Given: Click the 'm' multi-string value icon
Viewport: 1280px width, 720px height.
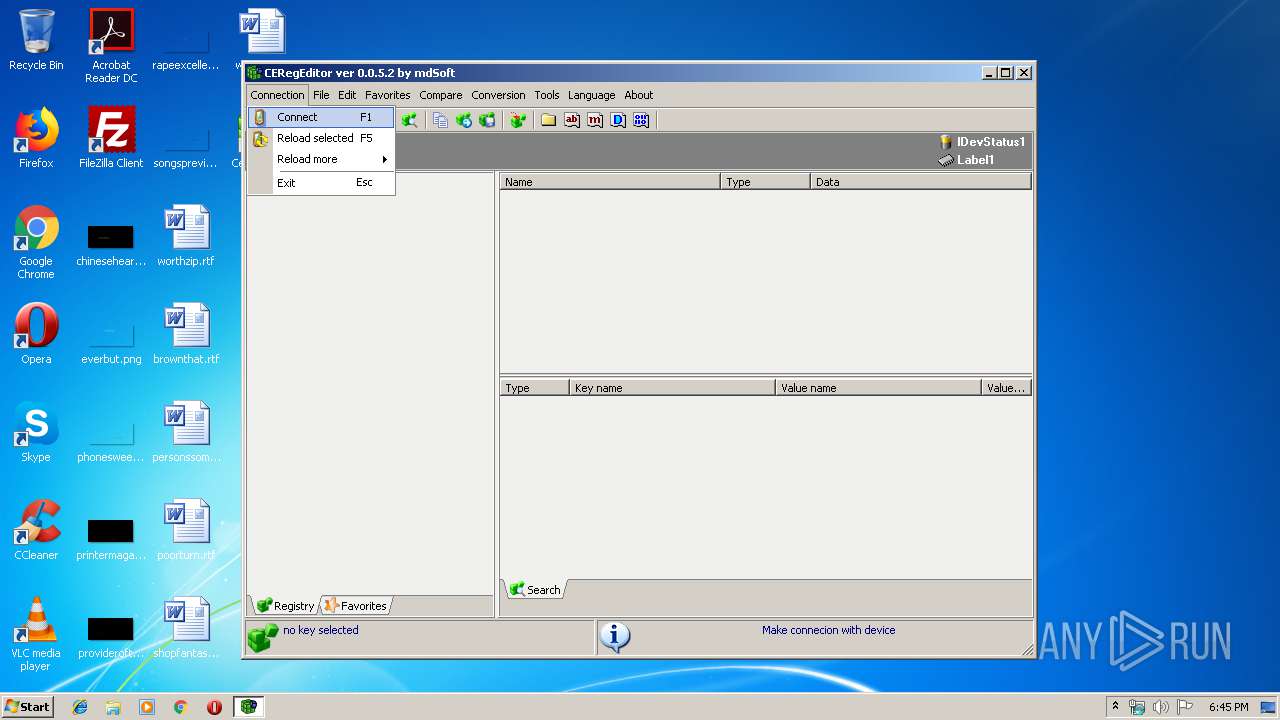Looking at the screenshot, I should (x=595, y=120).
